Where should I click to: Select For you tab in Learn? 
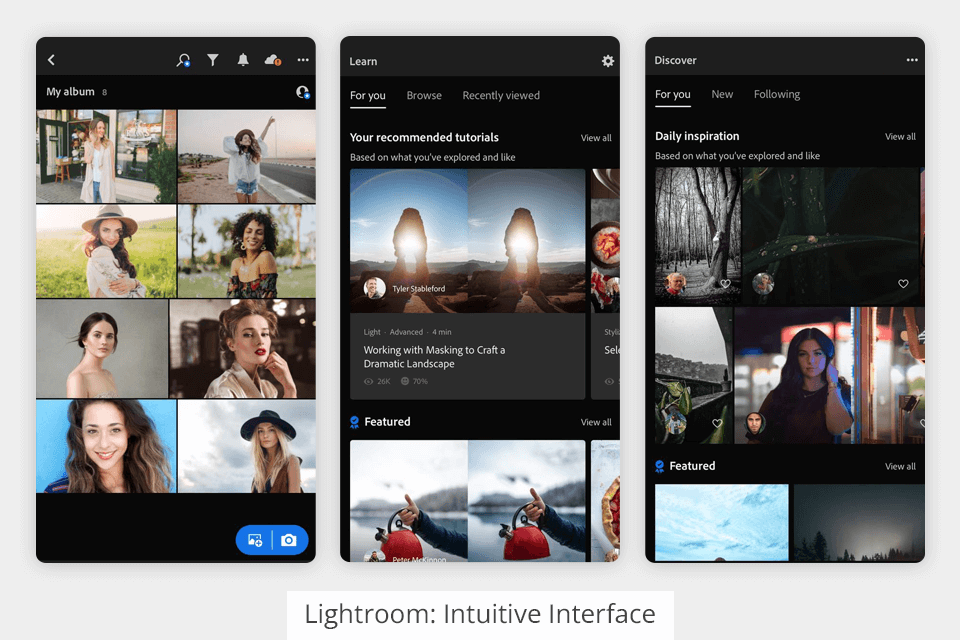367,95
